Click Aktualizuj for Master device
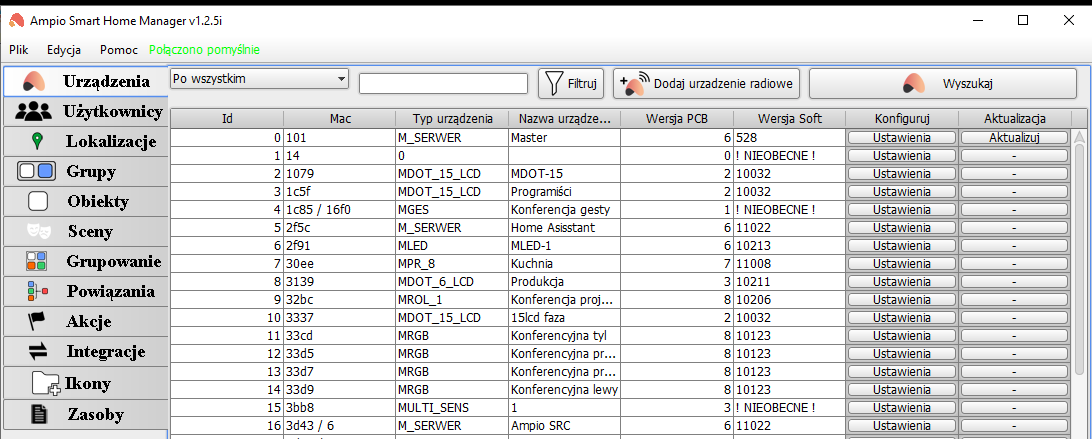Viewport: 1092px width, 439px height. click(1014, 138)
